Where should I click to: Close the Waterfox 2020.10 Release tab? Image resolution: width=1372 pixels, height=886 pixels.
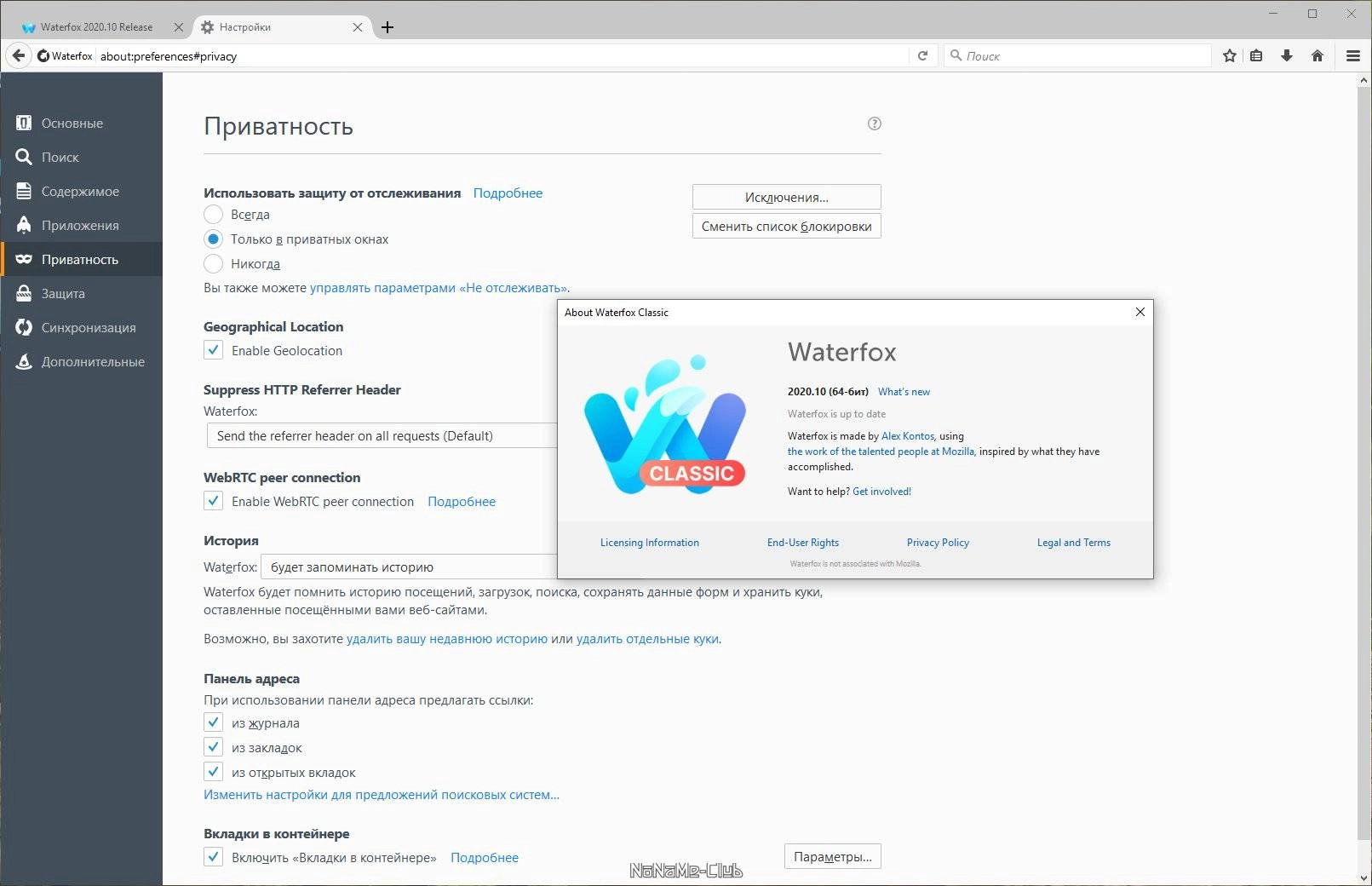click(178, 27)
